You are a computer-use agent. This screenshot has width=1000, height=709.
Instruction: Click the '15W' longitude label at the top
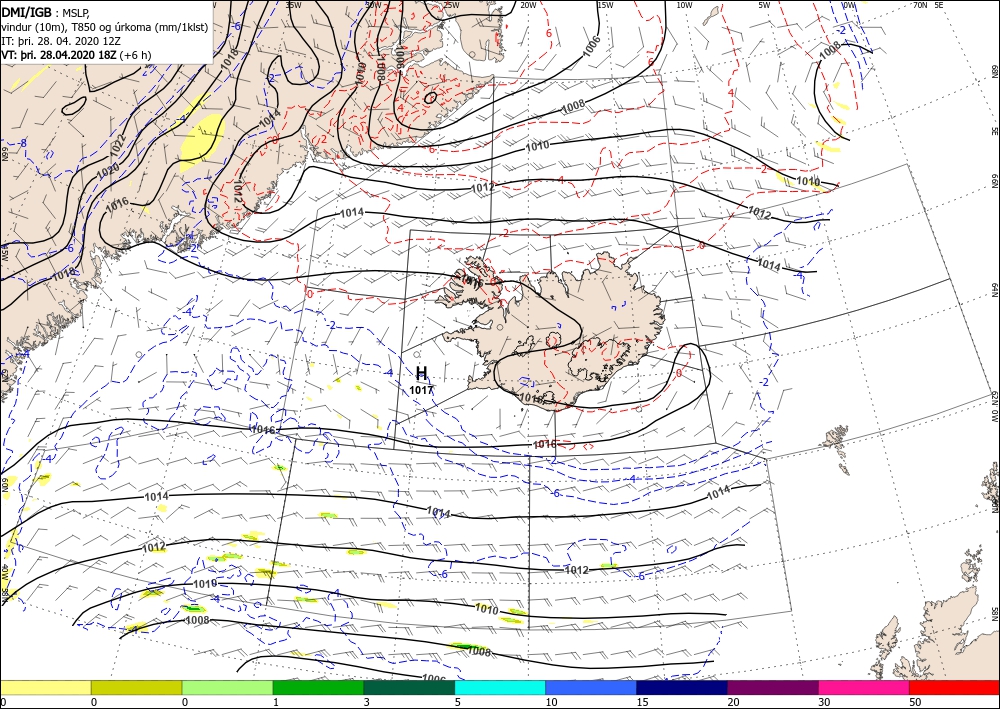[605, 5]
